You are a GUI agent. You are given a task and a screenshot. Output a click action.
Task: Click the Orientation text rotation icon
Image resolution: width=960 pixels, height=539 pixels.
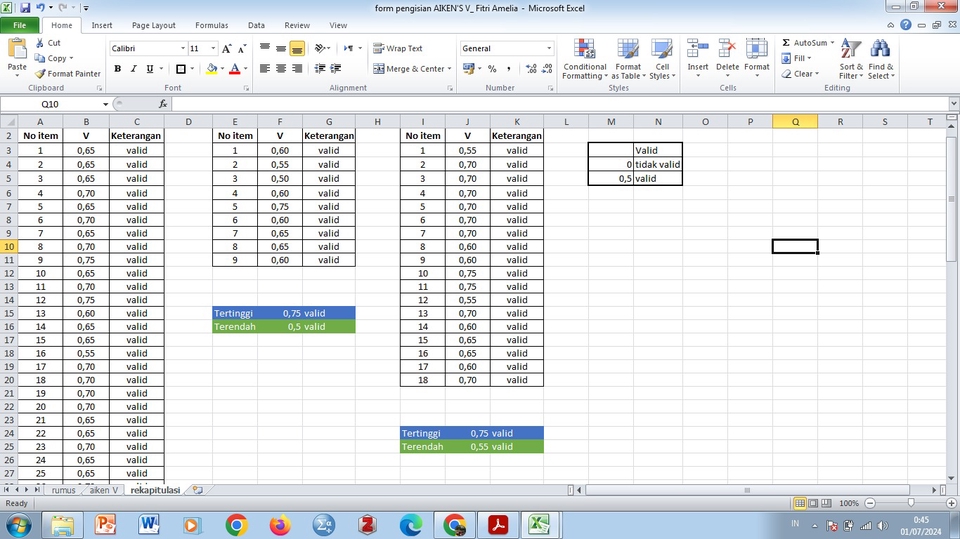point(320,48)
